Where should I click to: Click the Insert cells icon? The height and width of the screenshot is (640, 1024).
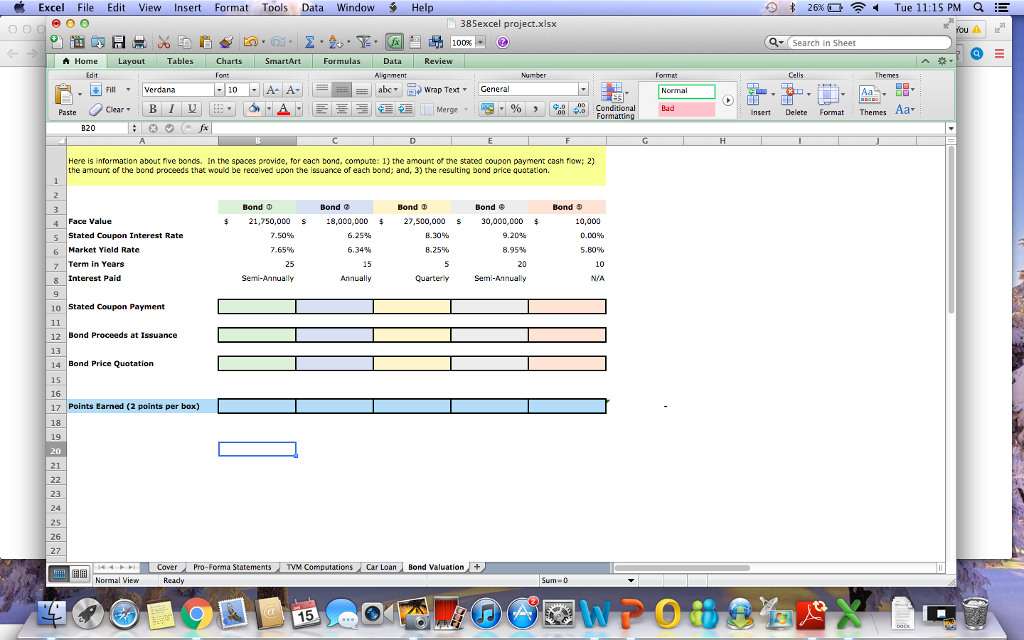pyautogui.click(x=757, y=94)
